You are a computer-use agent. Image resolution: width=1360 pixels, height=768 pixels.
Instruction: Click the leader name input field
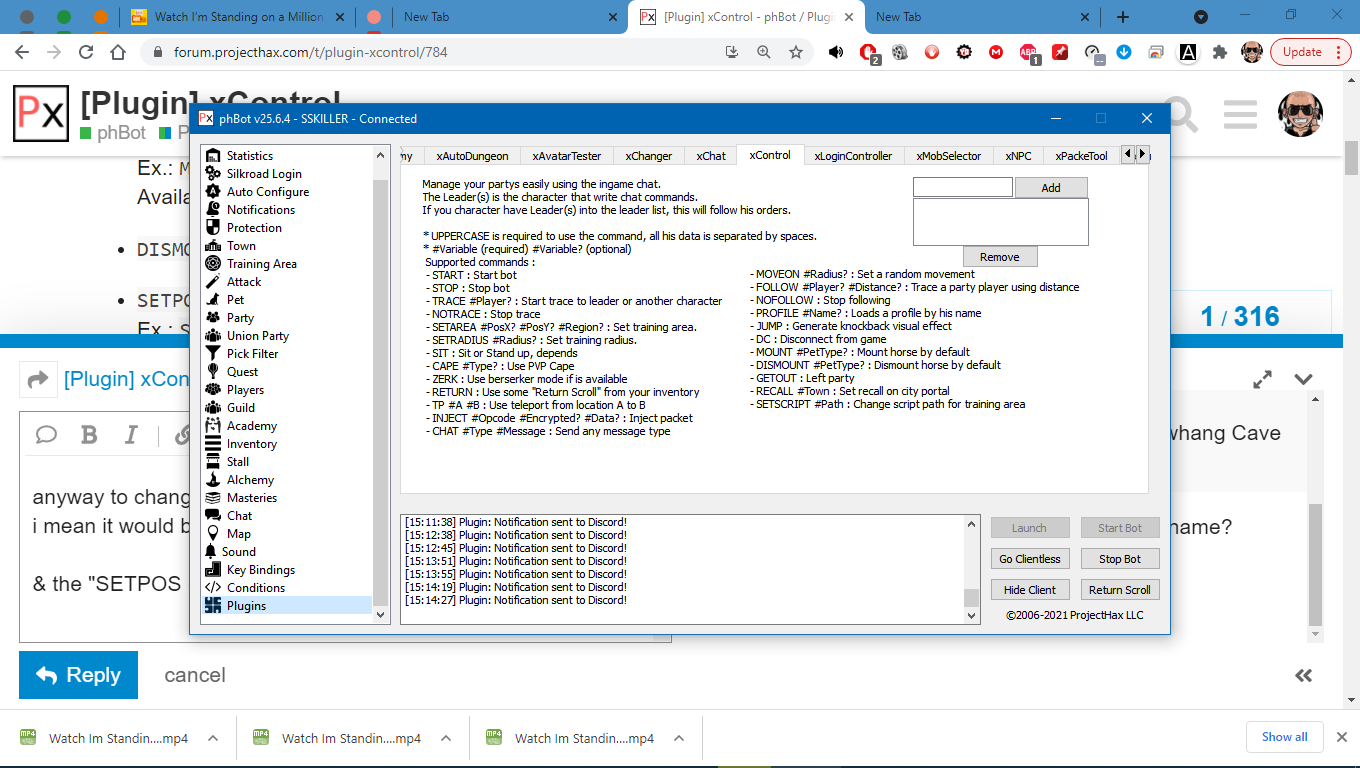[x=962, y=188]
